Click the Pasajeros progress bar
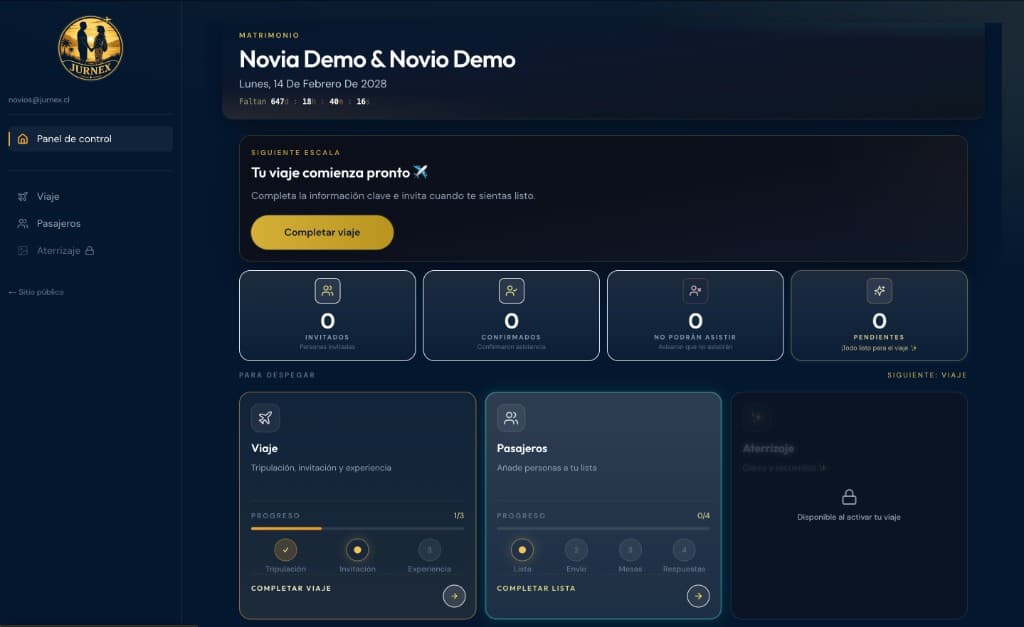Screen dimensions: 1024x627 coord(603,528)
